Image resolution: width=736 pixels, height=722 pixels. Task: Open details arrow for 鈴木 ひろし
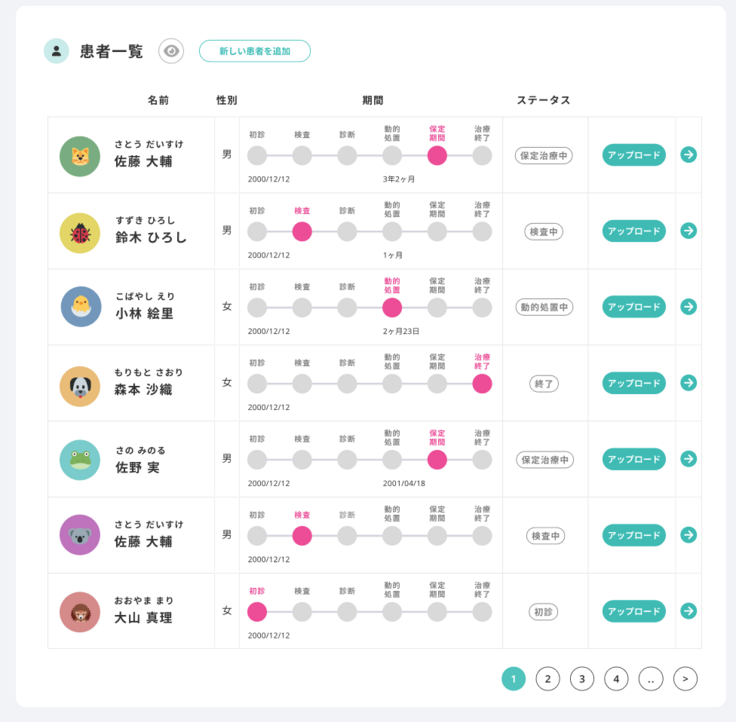[688, 231]
